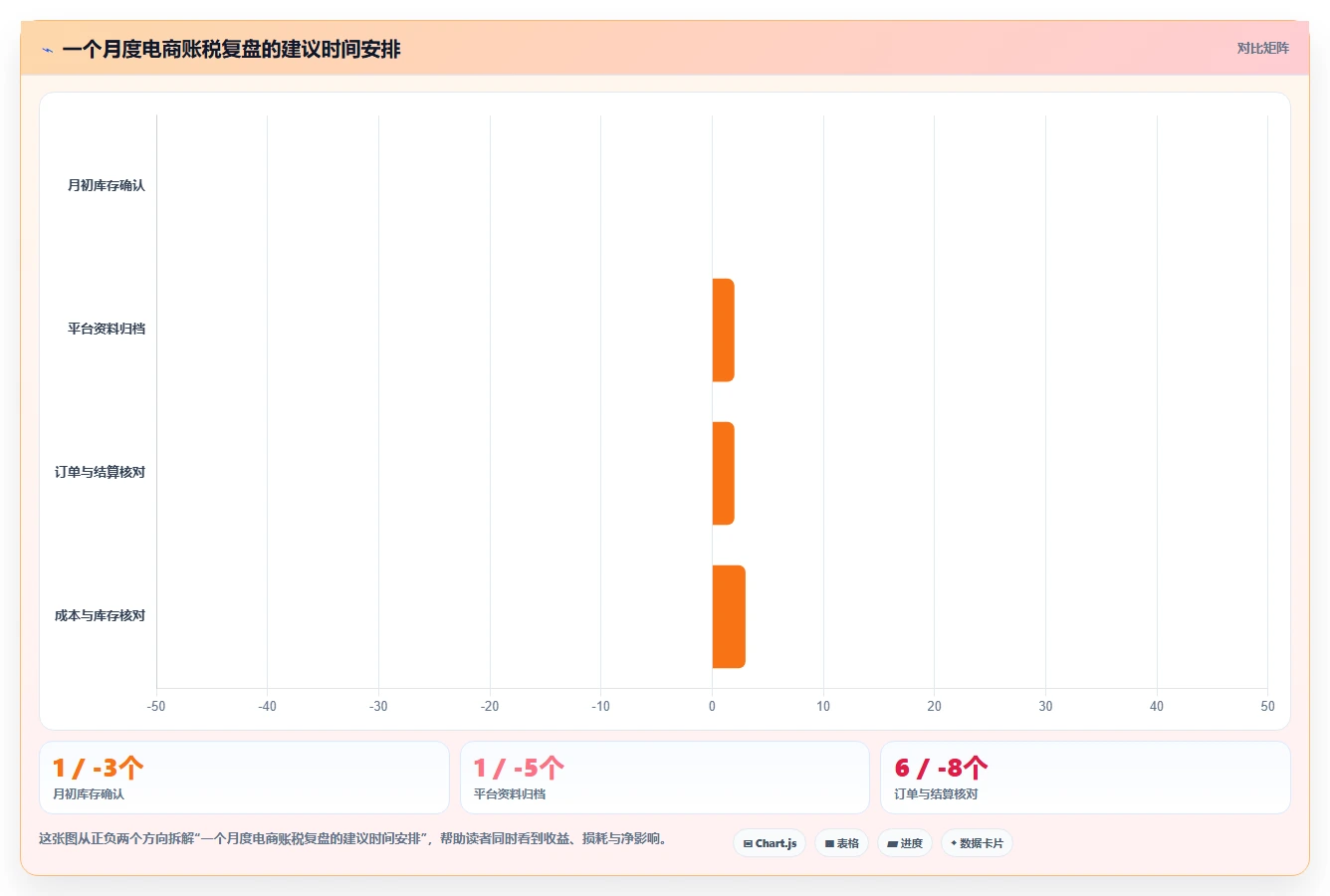
Task: Open the 6 / -8个 data card
Action: pos(1085,778)
